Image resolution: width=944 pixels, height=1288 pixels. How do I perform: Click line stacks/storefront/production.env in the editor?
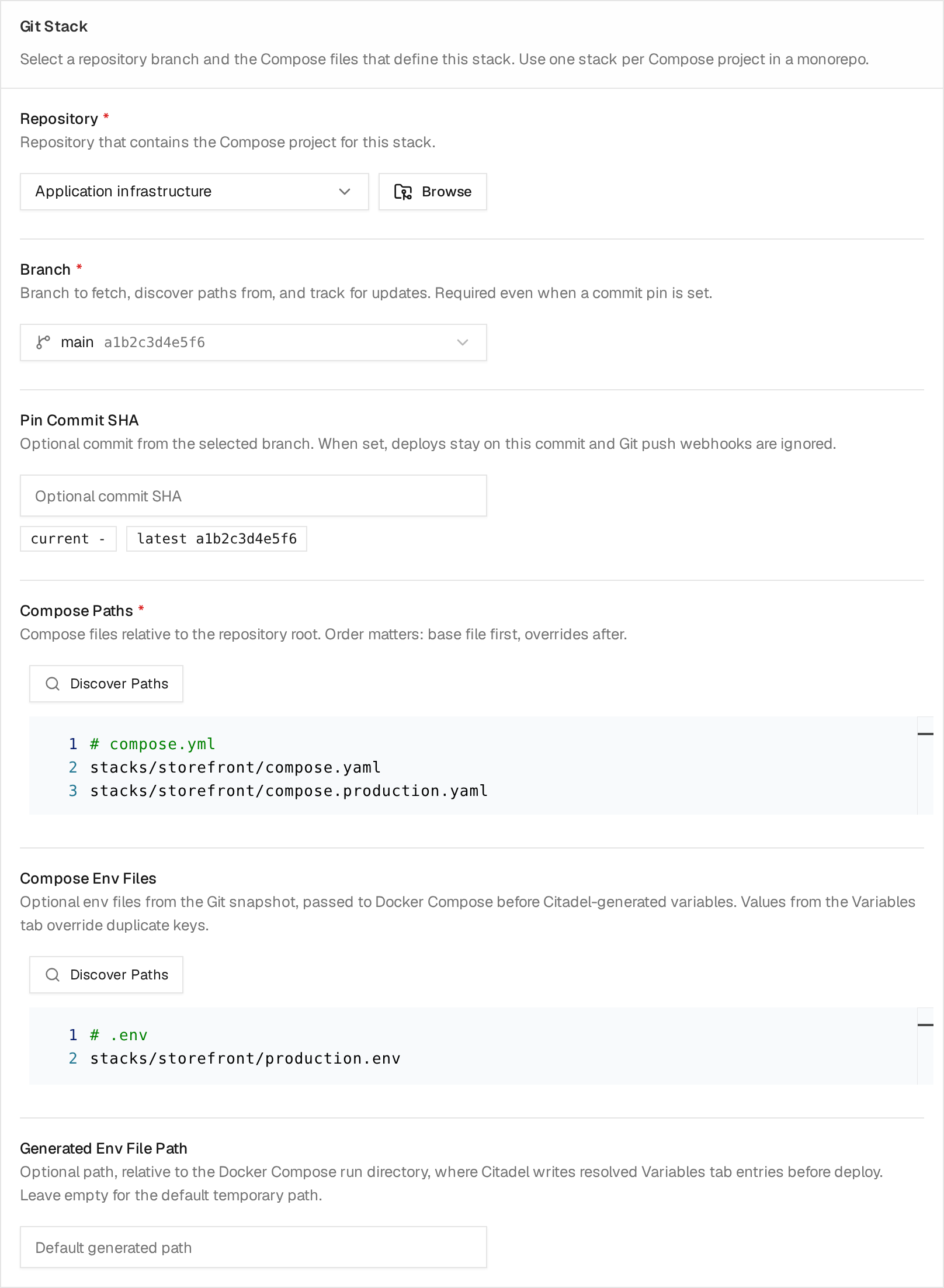tap(245, 1058)
